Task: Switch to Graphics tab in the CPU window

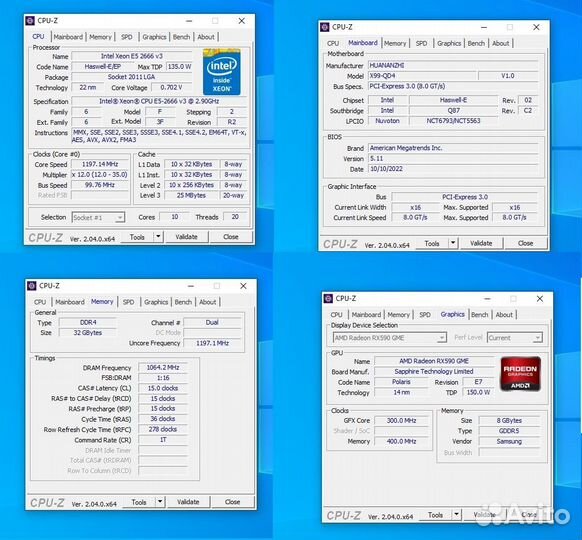Action: coord(154,37)
